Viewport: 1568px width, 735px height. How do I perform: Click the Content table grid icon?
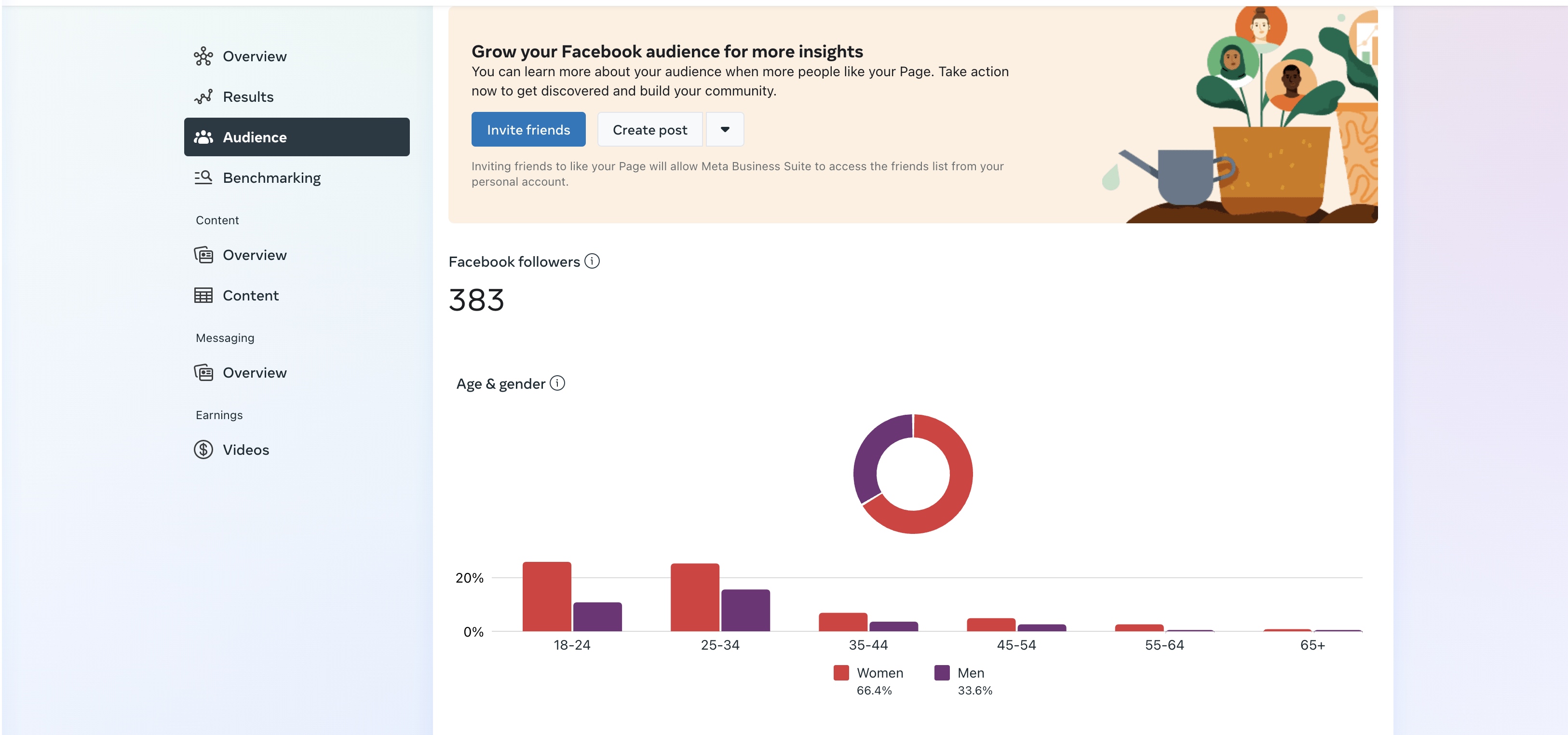pos(203,295)
